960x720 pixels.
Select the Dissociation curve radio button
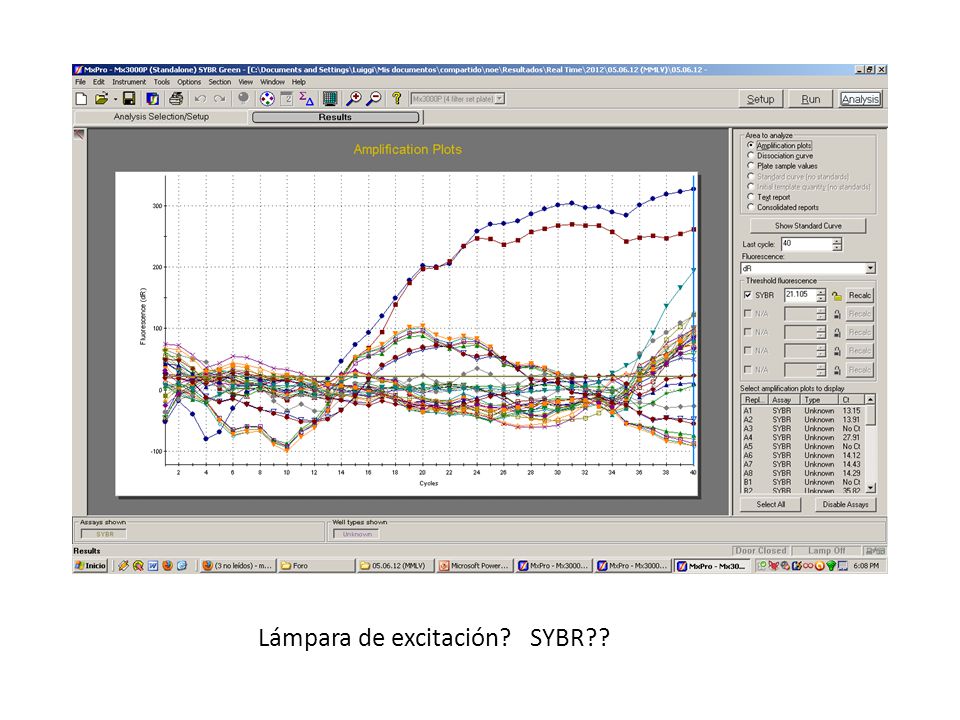751,156
